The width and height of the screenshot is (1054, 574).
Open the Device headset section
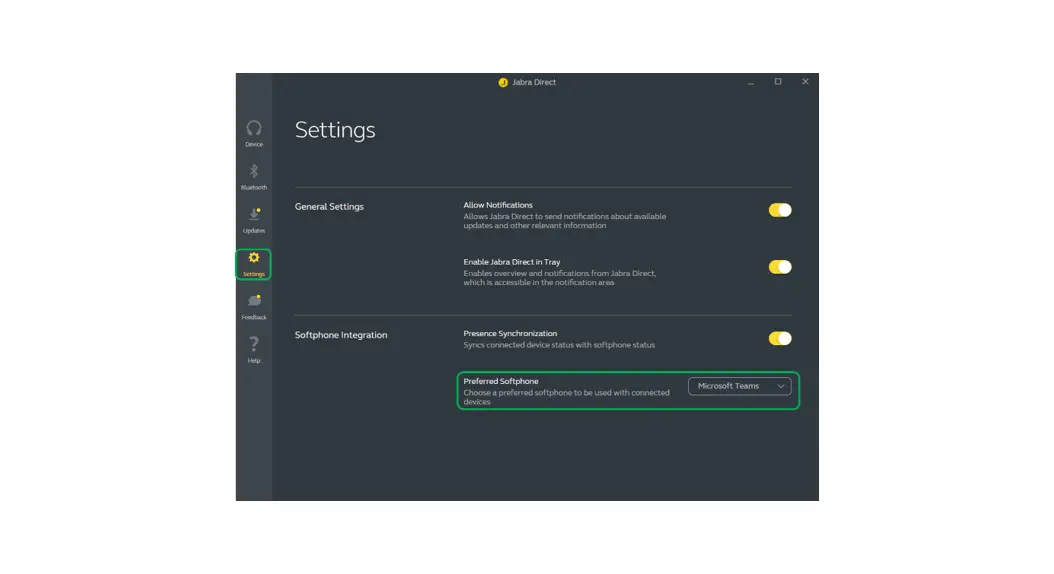pyautogui.click(x=253, y=133)
